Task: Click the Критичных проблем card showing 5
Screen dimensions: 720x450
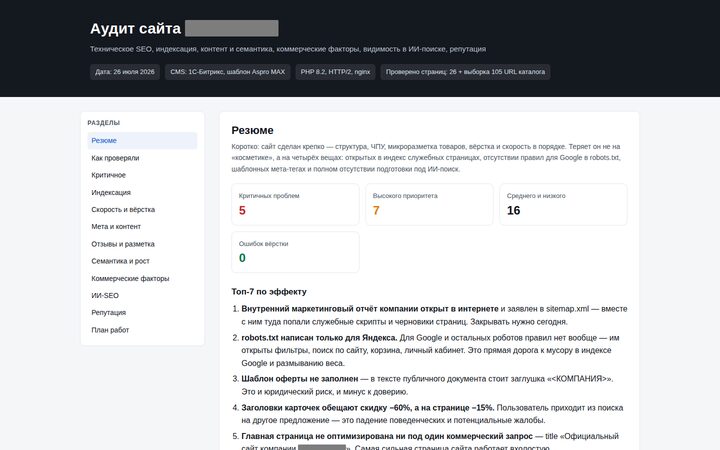Action: click(295, 204)
